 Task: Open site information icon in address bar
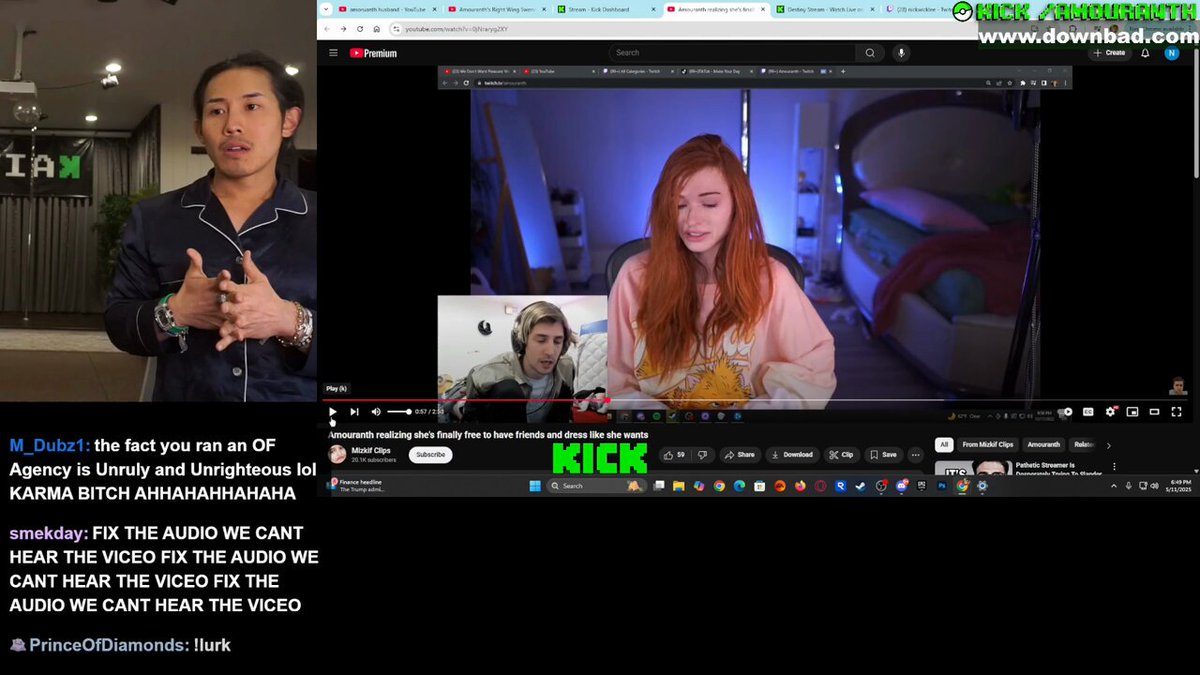click(x=396, y=29)
